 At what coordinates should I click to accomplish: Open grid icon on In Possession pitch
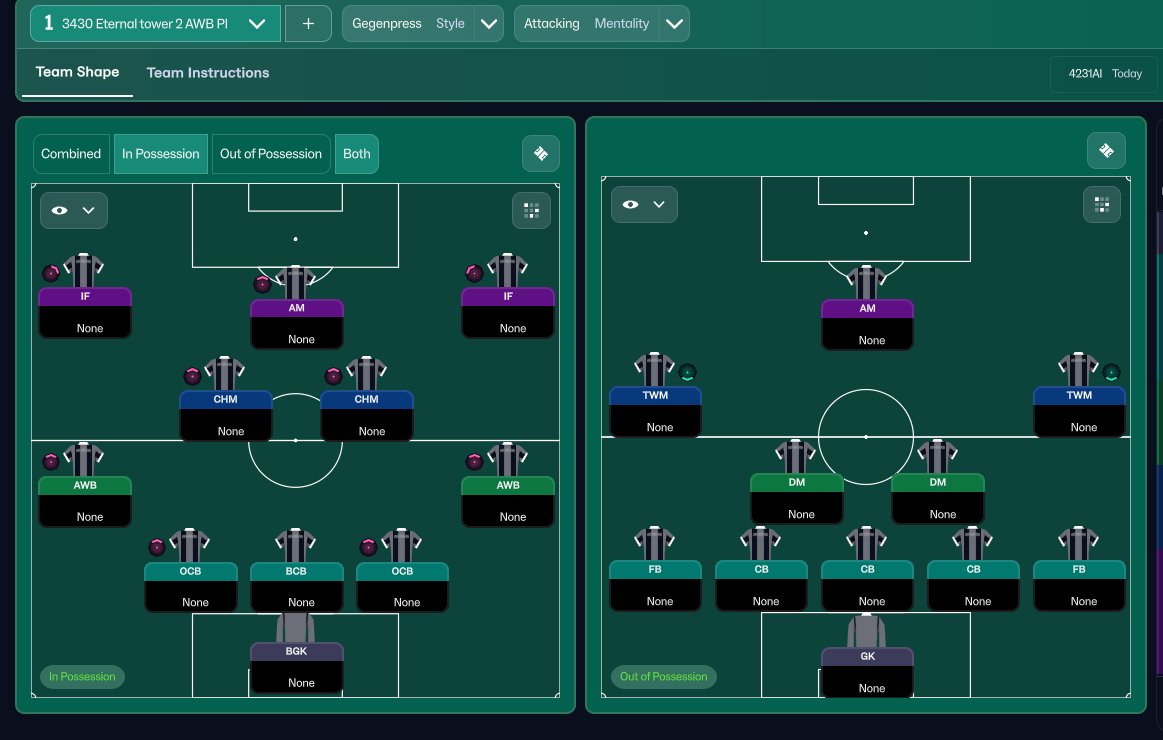pyautogui.click(x=531, y=211)
